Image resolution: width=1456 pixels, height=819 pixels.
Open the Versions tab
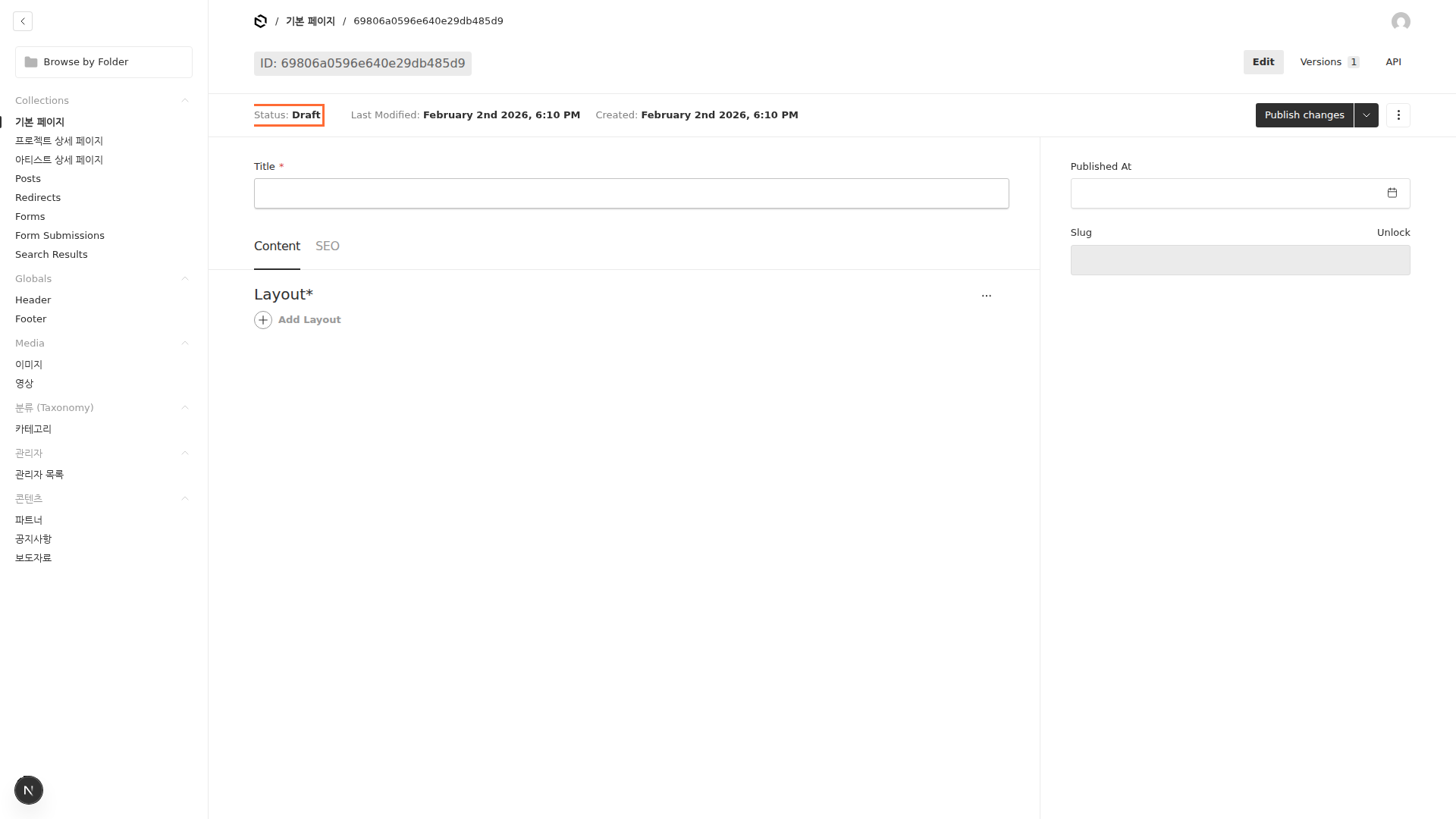tap(1329, 62)
